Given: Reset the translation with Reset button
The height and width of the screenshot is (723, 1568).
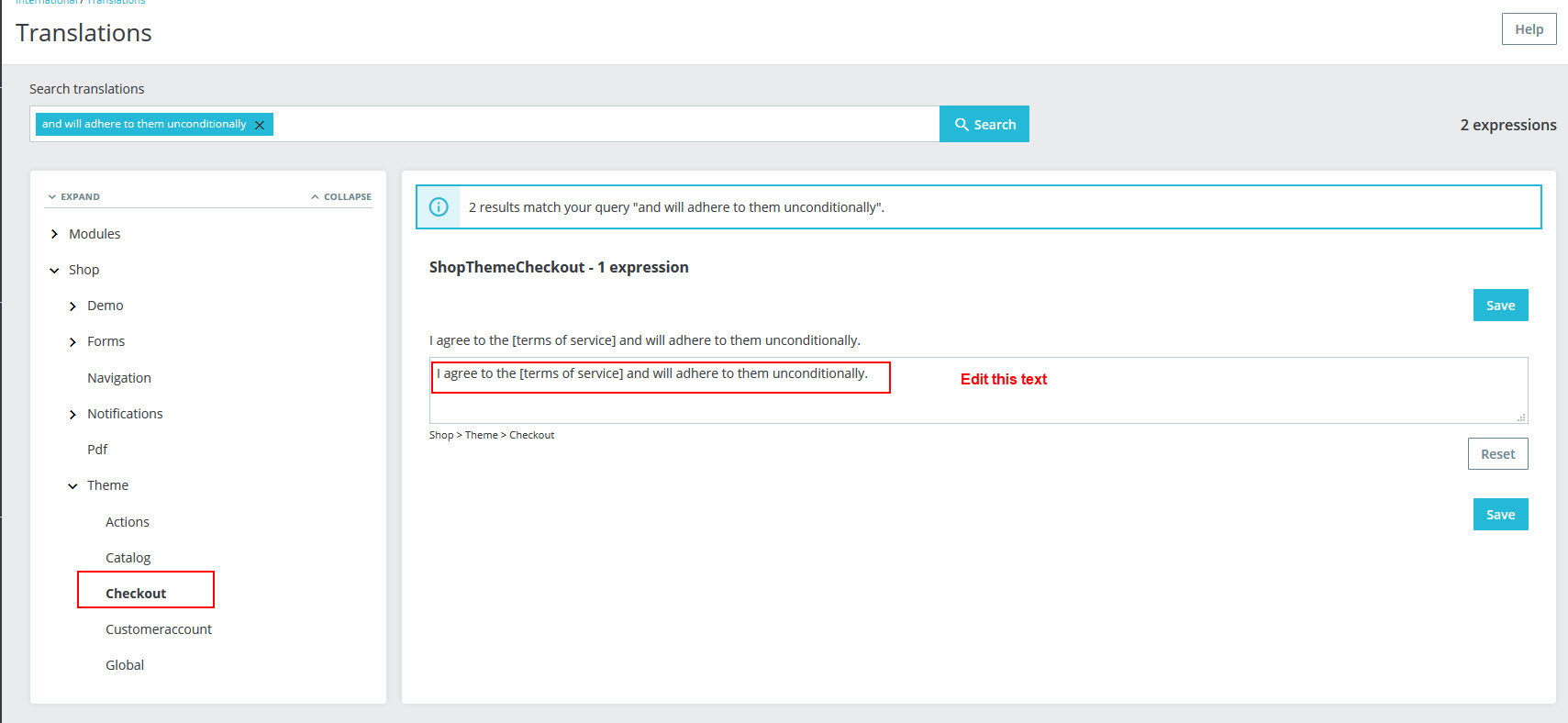Looking at the screenshot, I should click(x=1497, y=454).
